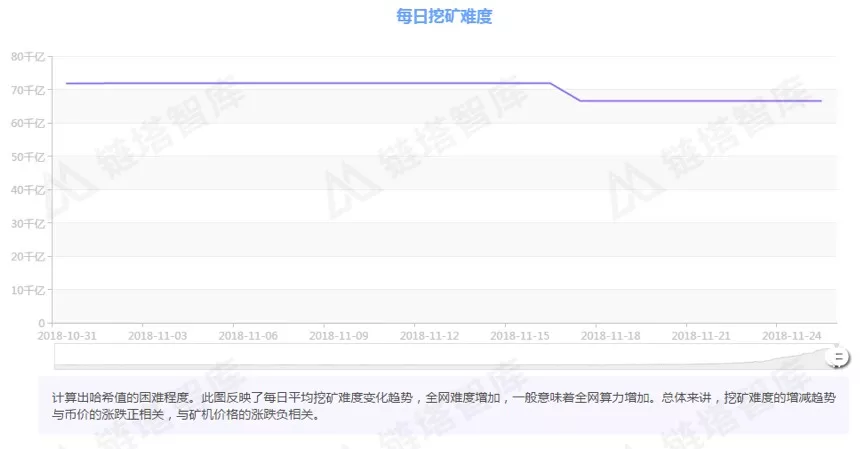
Task: Click y-axis label 40千亿
Action: pos(28,190)
